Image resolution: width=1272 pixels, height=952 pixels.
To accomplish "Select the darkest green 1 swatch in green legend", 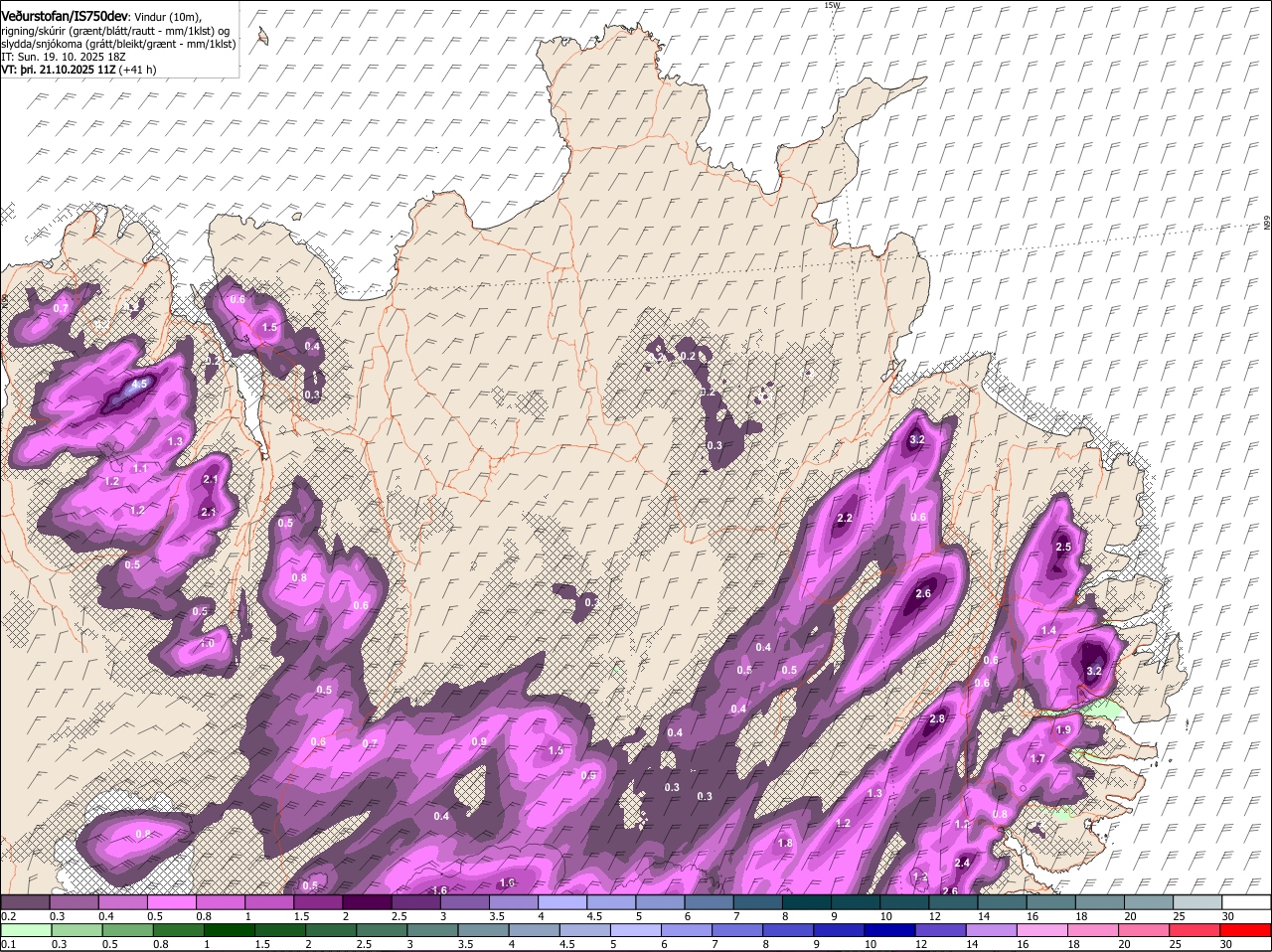I will coord(229,930).
